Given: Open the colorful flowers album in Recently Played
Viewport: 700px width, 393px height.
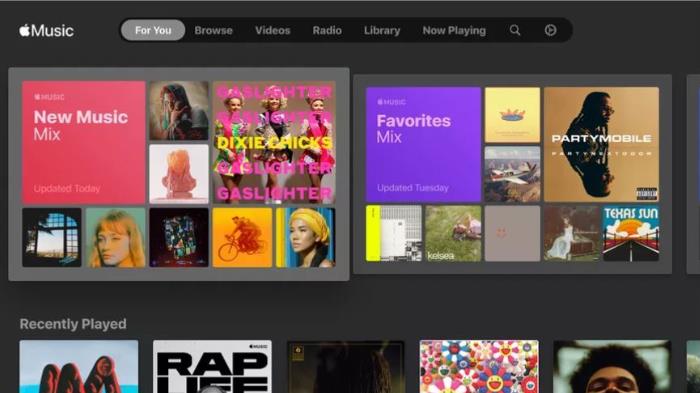Looking at the screenshot, I should coord(479,367).
